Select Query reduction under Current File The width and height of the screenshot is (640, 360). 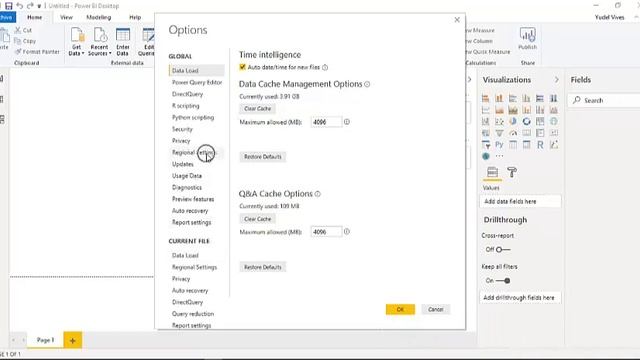193,314
